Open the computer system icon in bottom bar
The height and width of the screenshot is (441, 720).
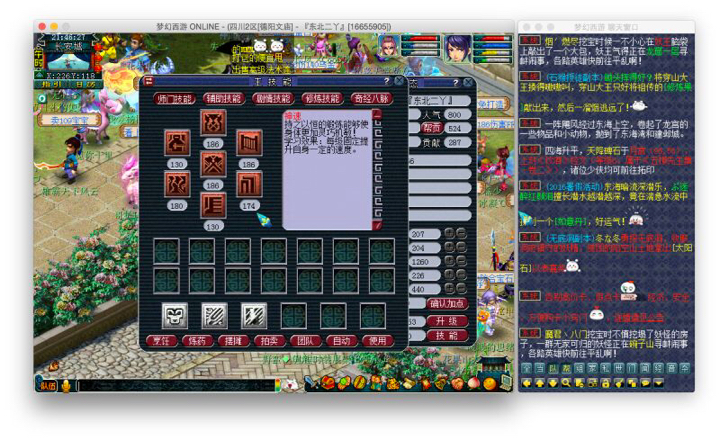[506, 382]
